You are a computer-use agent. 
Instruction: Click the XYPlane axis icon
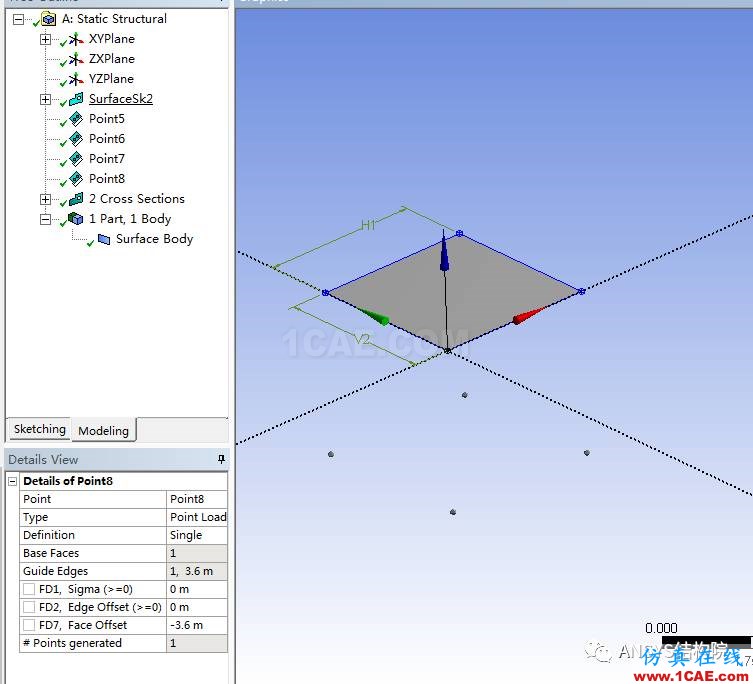coord(75,39)
